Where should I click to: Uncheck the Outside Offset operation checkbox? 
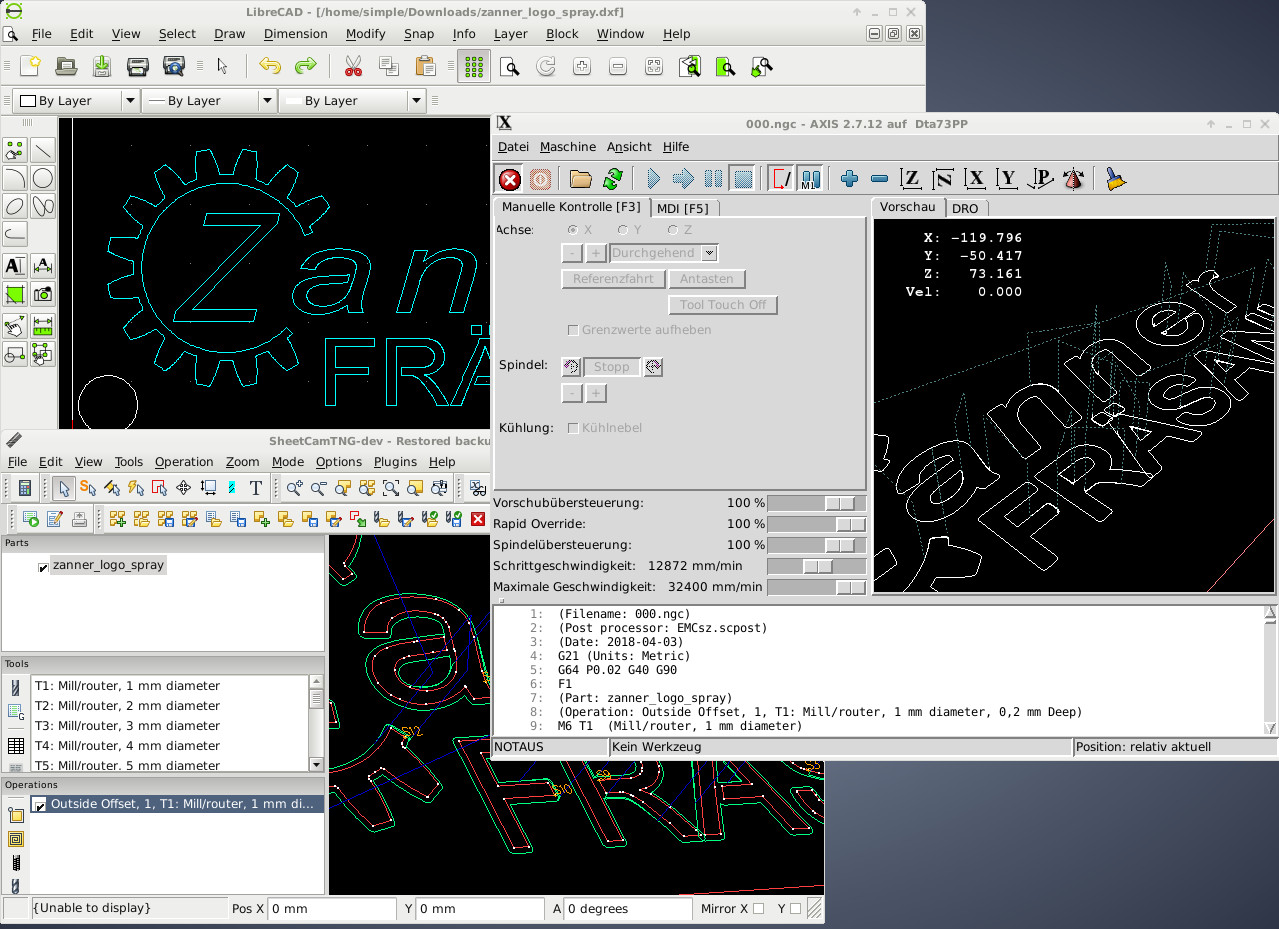pos(40,805)
